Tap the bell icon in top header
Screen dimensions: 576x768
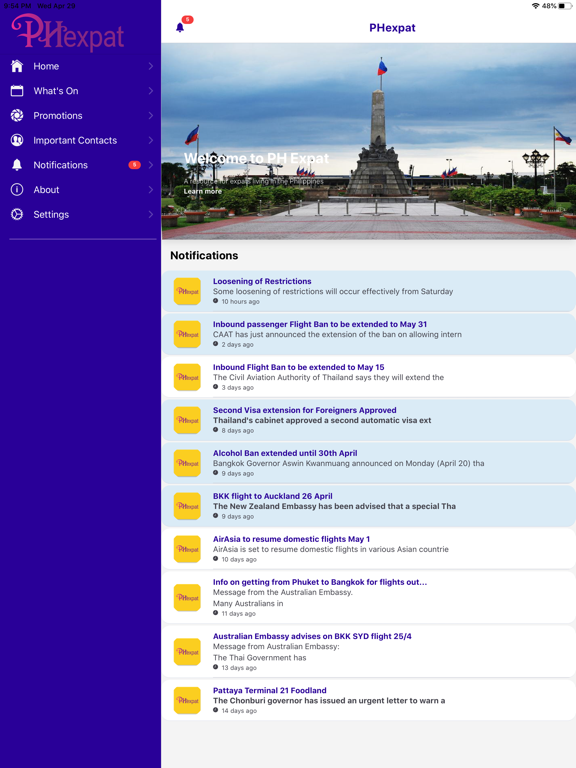click(x=180, y=27)
